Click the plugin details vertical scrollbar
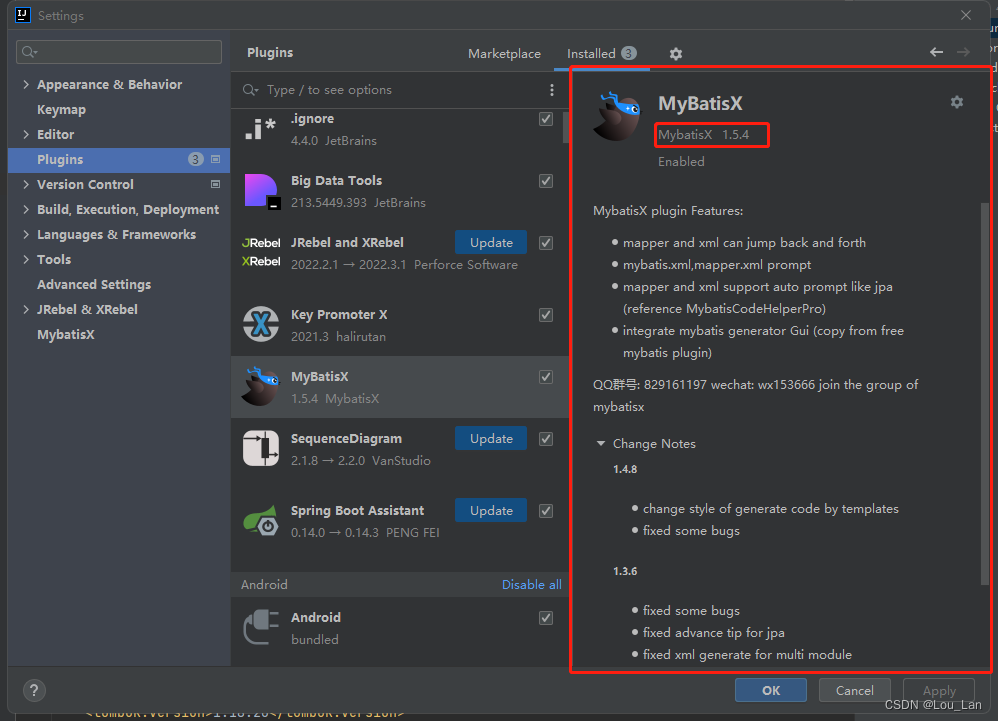The height and width of the screenshot is (721, 998). [985, 395]
